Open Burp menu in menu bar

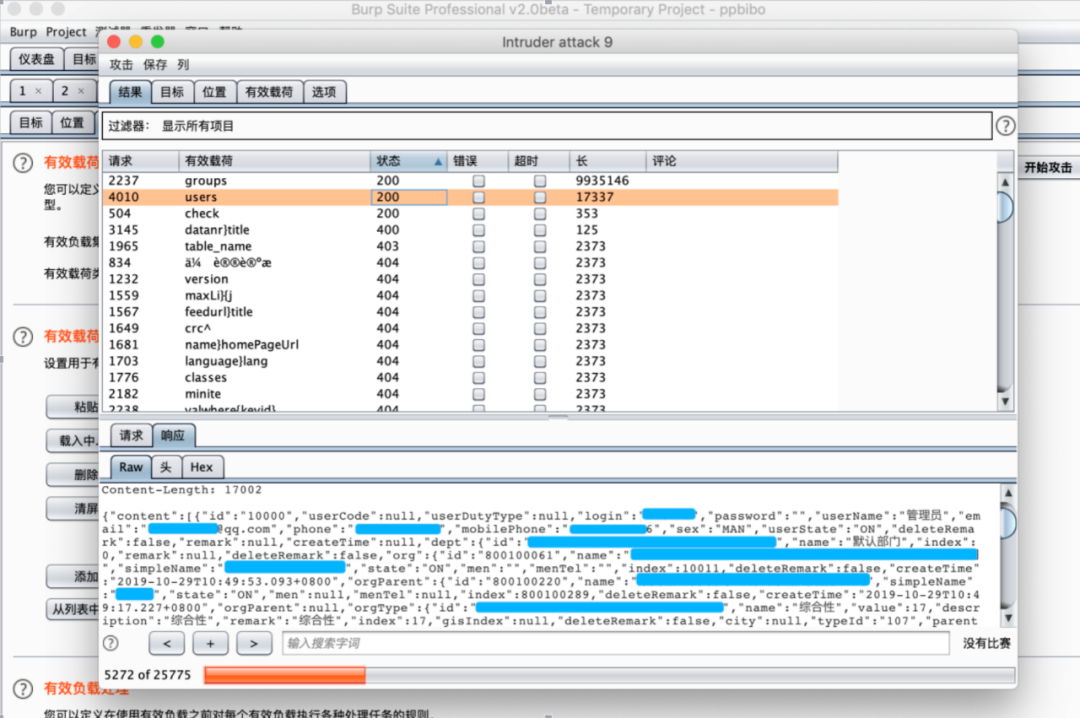(x=23, y=32)
